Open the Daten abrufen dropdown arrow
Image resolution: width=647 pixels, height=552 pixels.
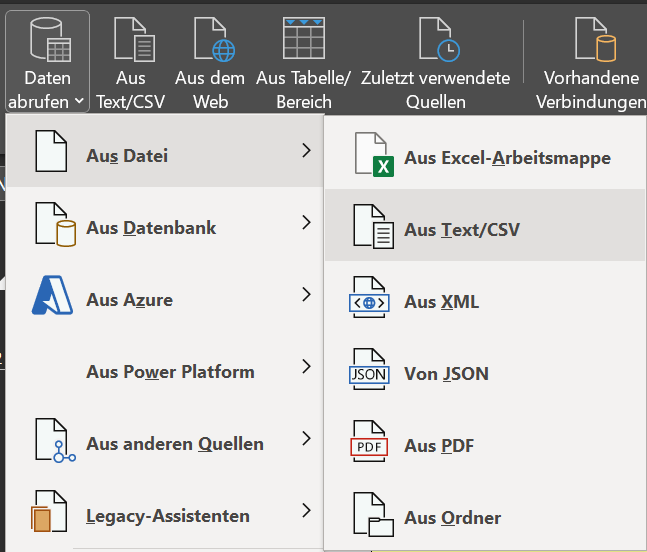tap(78, 102)
